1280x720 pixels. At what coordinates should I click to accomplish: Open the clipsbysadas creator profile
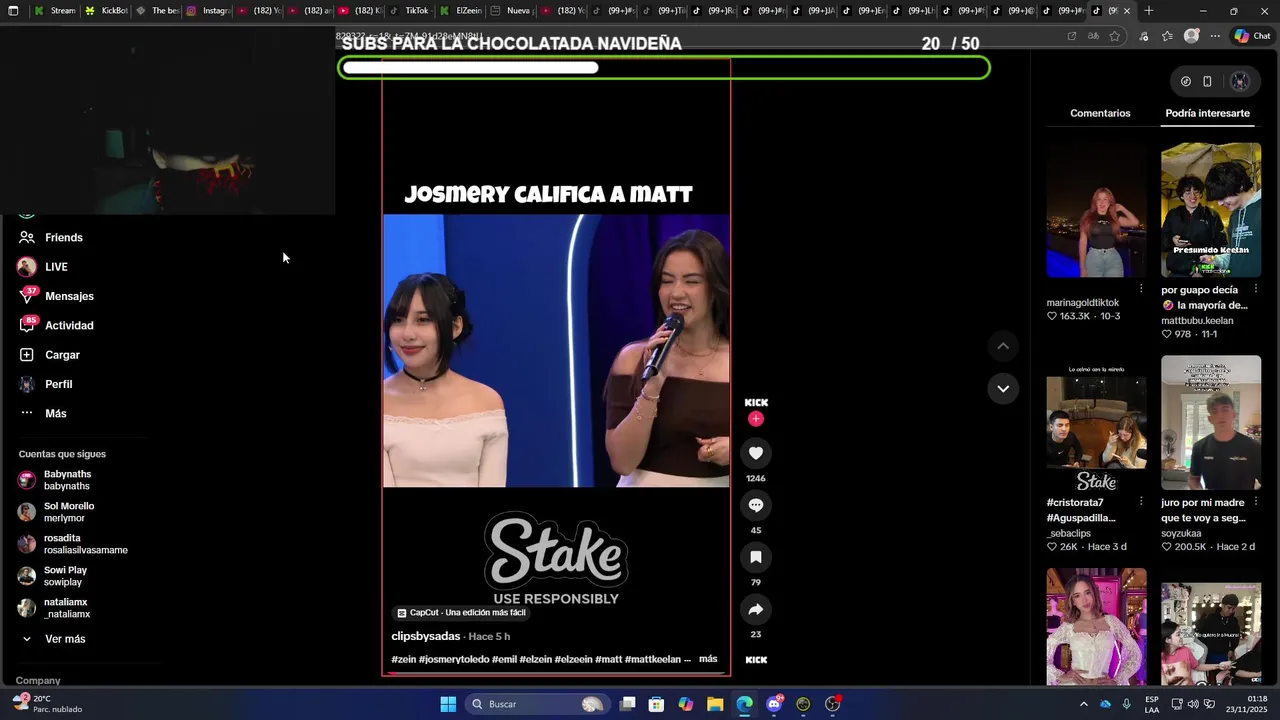(x=426, y=636)
